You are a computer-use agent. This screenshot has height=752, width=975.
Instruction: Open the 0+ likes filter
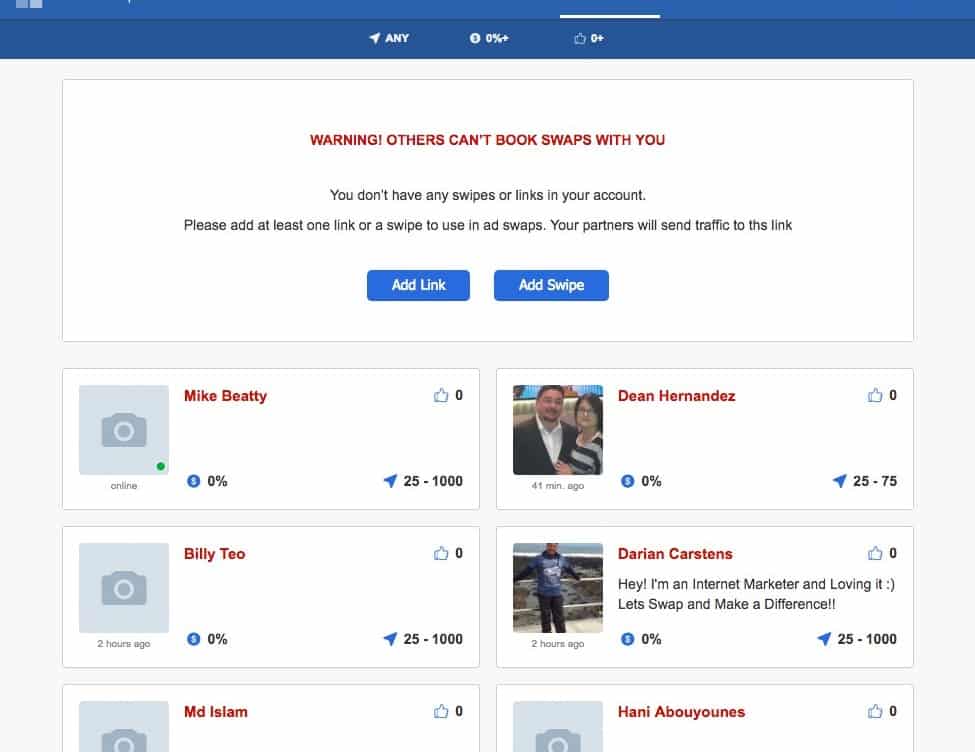[588, 38]
